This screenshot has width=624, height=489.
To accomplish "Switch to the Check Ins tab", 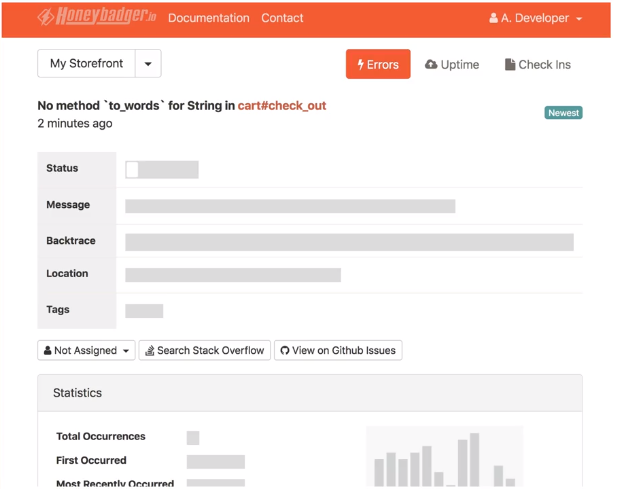I will pos(538,64).
